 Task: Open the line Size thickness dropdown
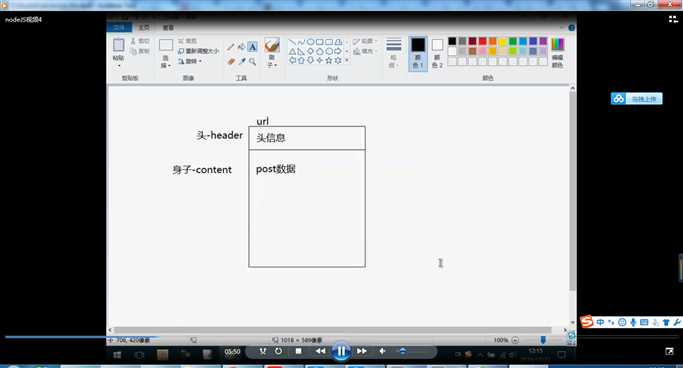tap(393, 53)
